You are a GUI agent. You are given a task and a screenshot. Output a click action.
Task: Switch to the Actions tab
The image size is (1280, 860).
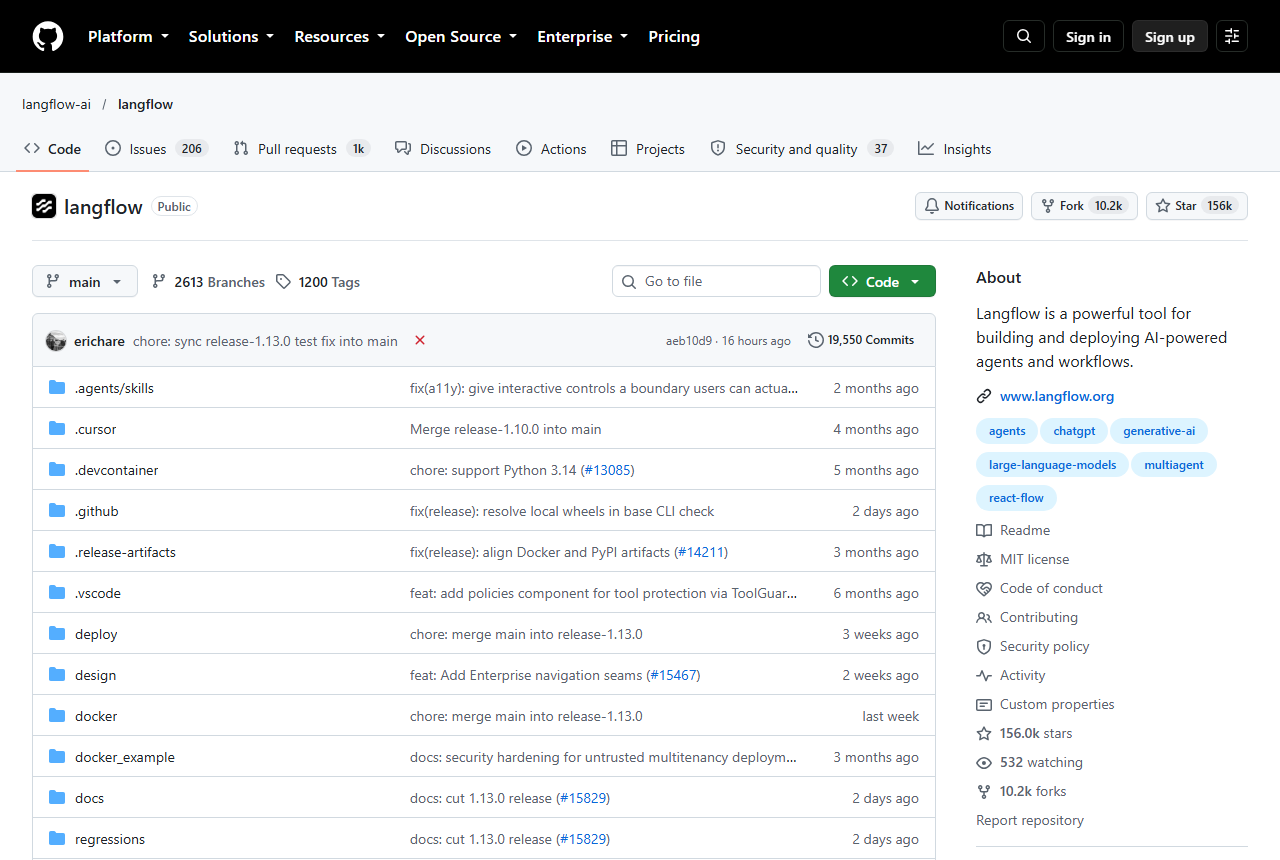click(x=551, y=149)
